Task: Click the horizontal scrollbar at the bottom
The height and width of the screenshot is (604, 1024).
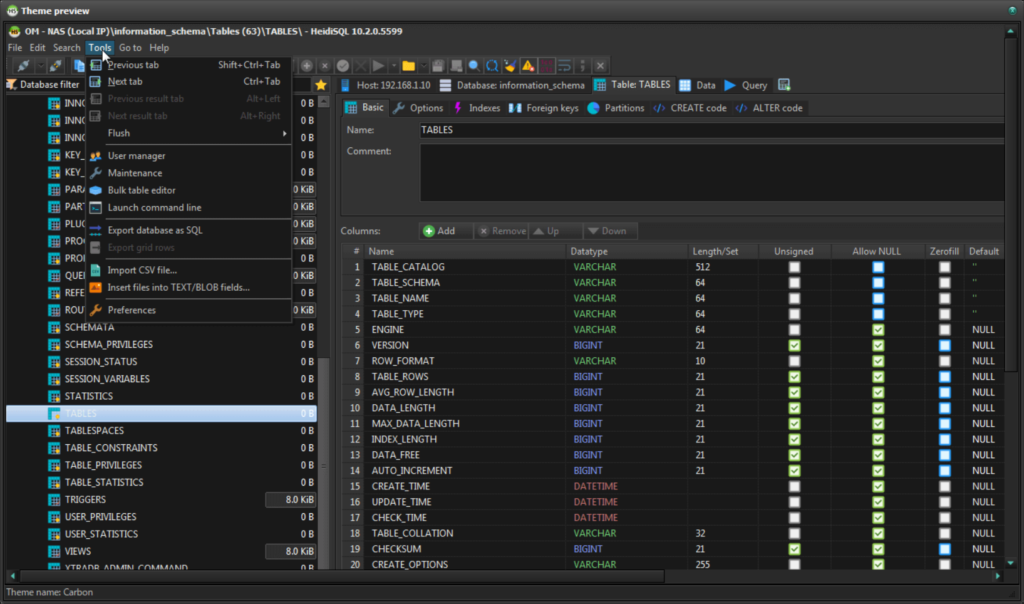Action: tap(500, 576)
